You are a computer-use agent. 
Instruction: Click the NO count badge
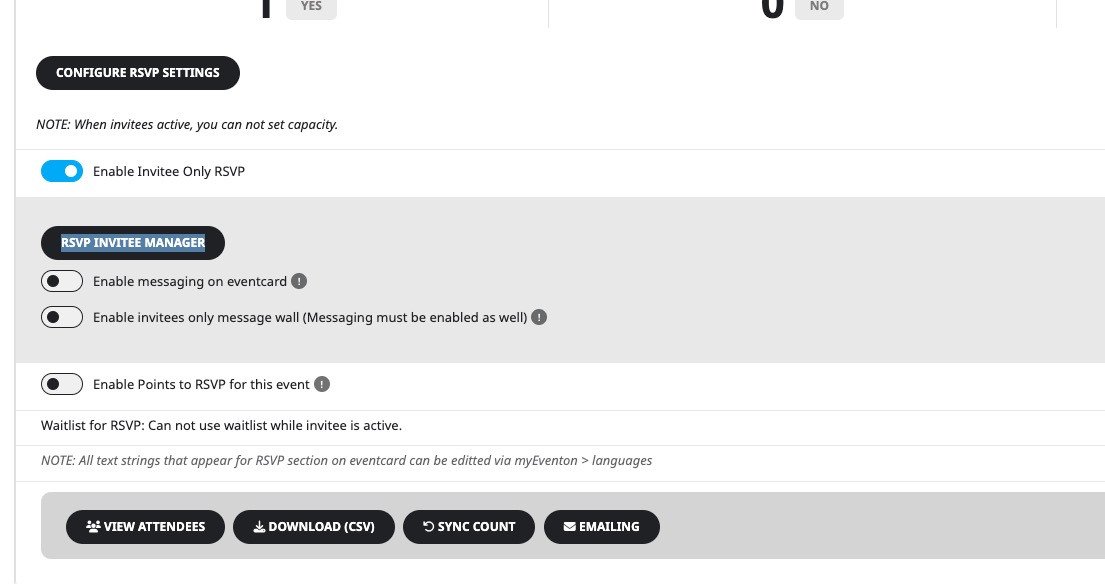819,7
